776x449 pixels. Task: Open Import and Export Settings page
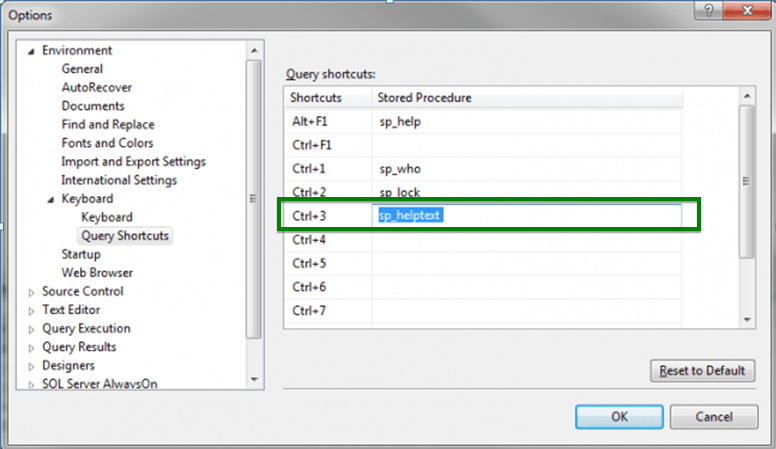tap(133, 162)
